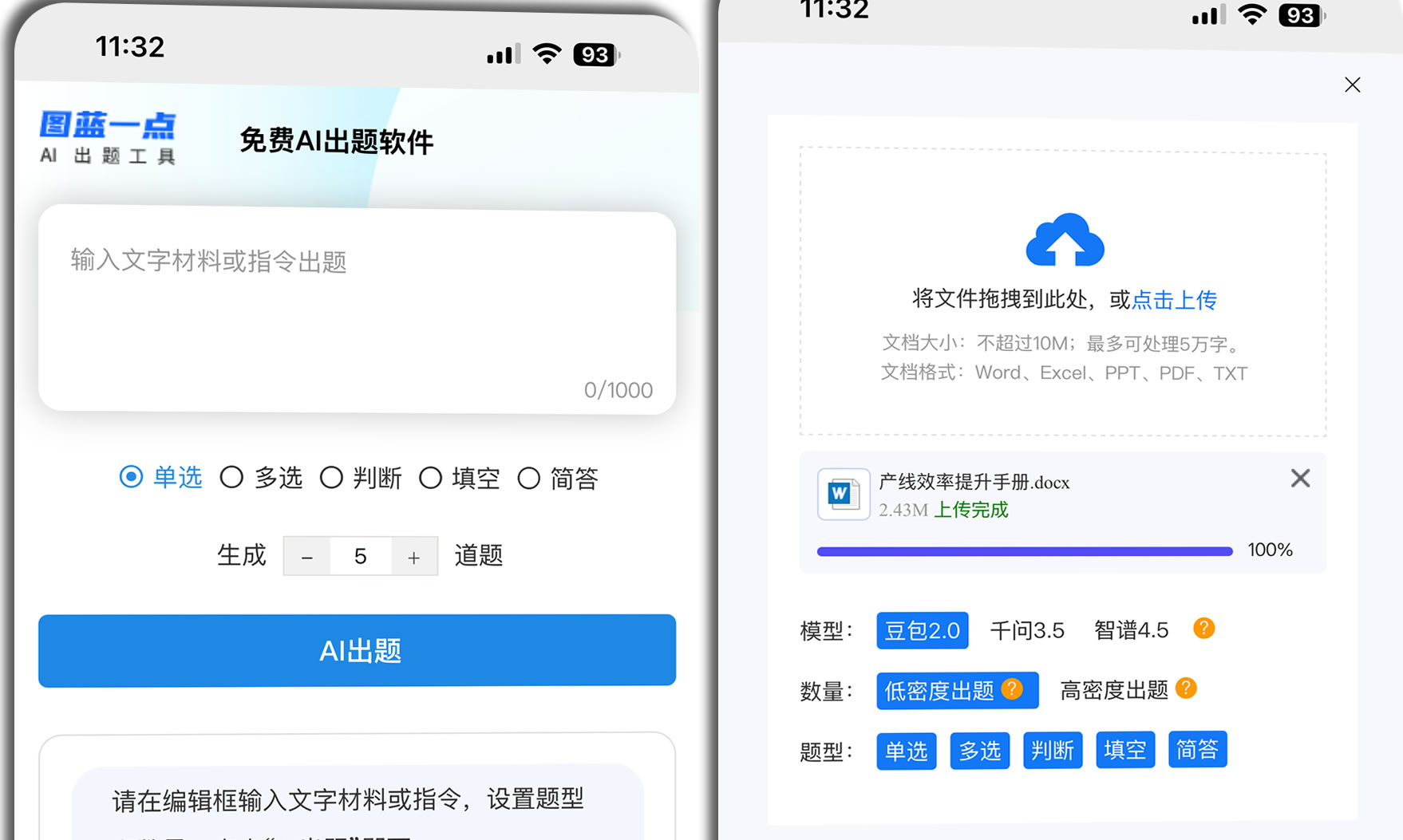Click the 请在编辑框输入文字材料或指令 hint text
The width and height of the screenshot is (1403, 840).
coord(348,799)
